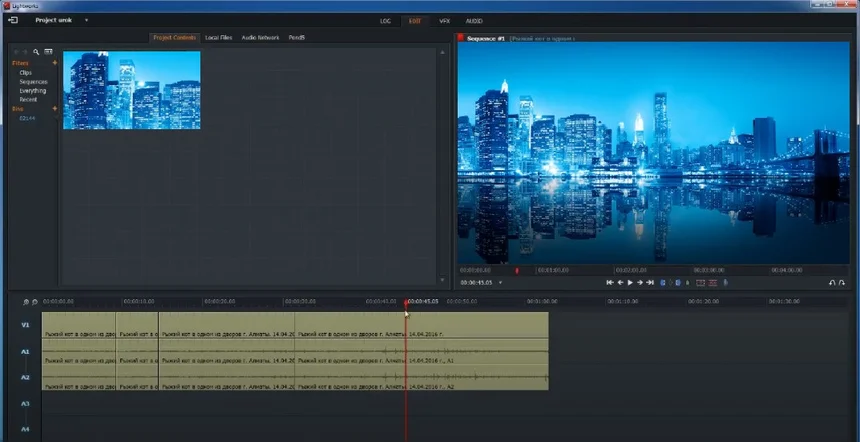Click the red playhead marker on the timeline ruler
This screenshot has height=442, width=860.
(406, 302)
